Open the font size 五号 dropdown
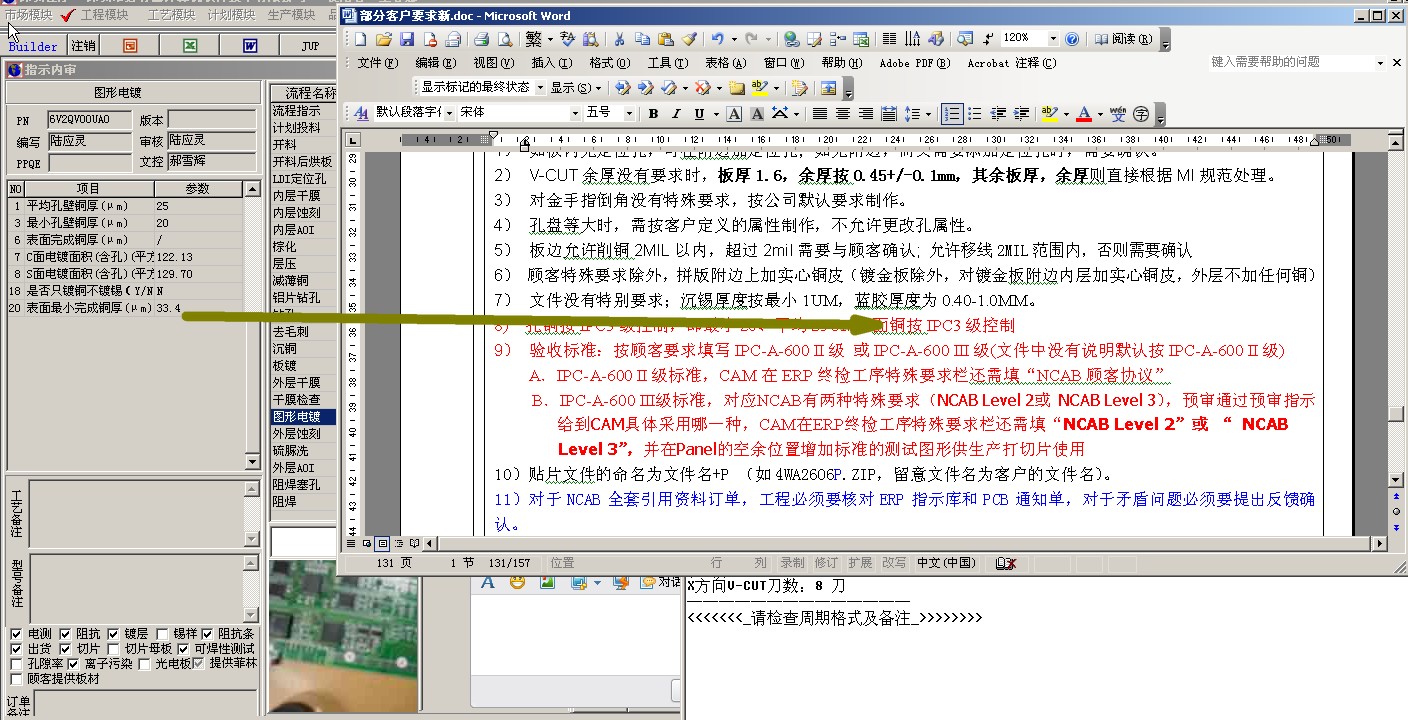The image size is (1408, 720). tap(629, 114)
